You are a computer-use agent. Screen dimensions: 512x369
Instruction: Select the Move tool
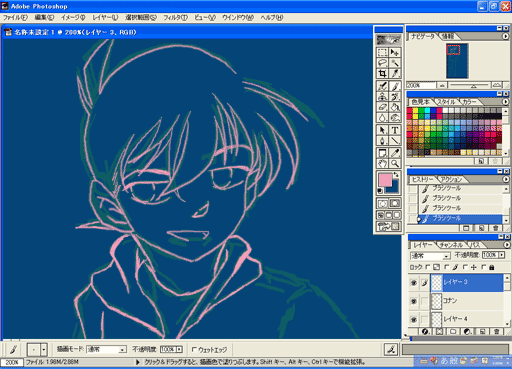(x=395, y=53)
